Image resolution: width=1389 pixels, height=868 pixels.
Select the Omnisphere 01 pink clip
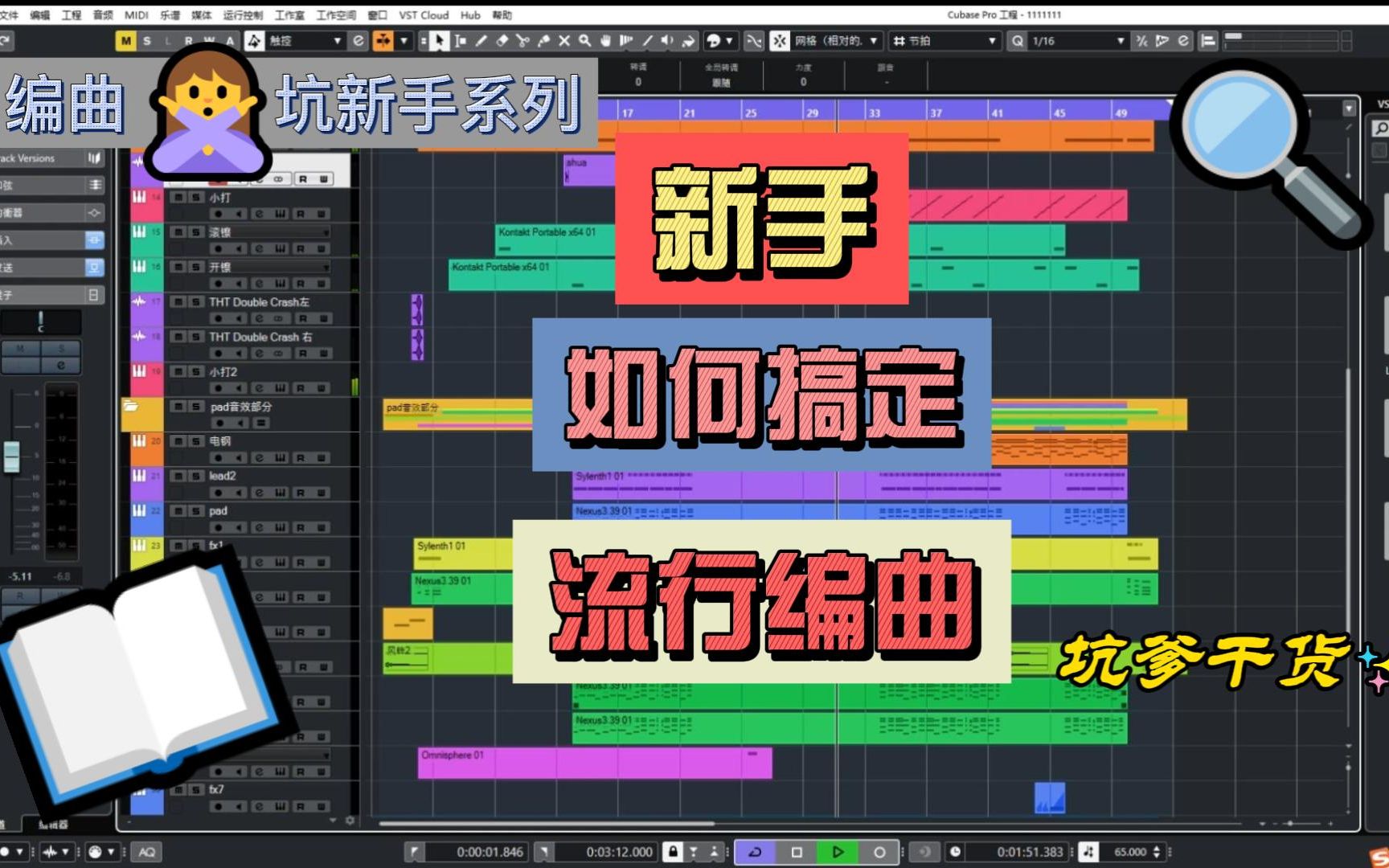(595, 763)
